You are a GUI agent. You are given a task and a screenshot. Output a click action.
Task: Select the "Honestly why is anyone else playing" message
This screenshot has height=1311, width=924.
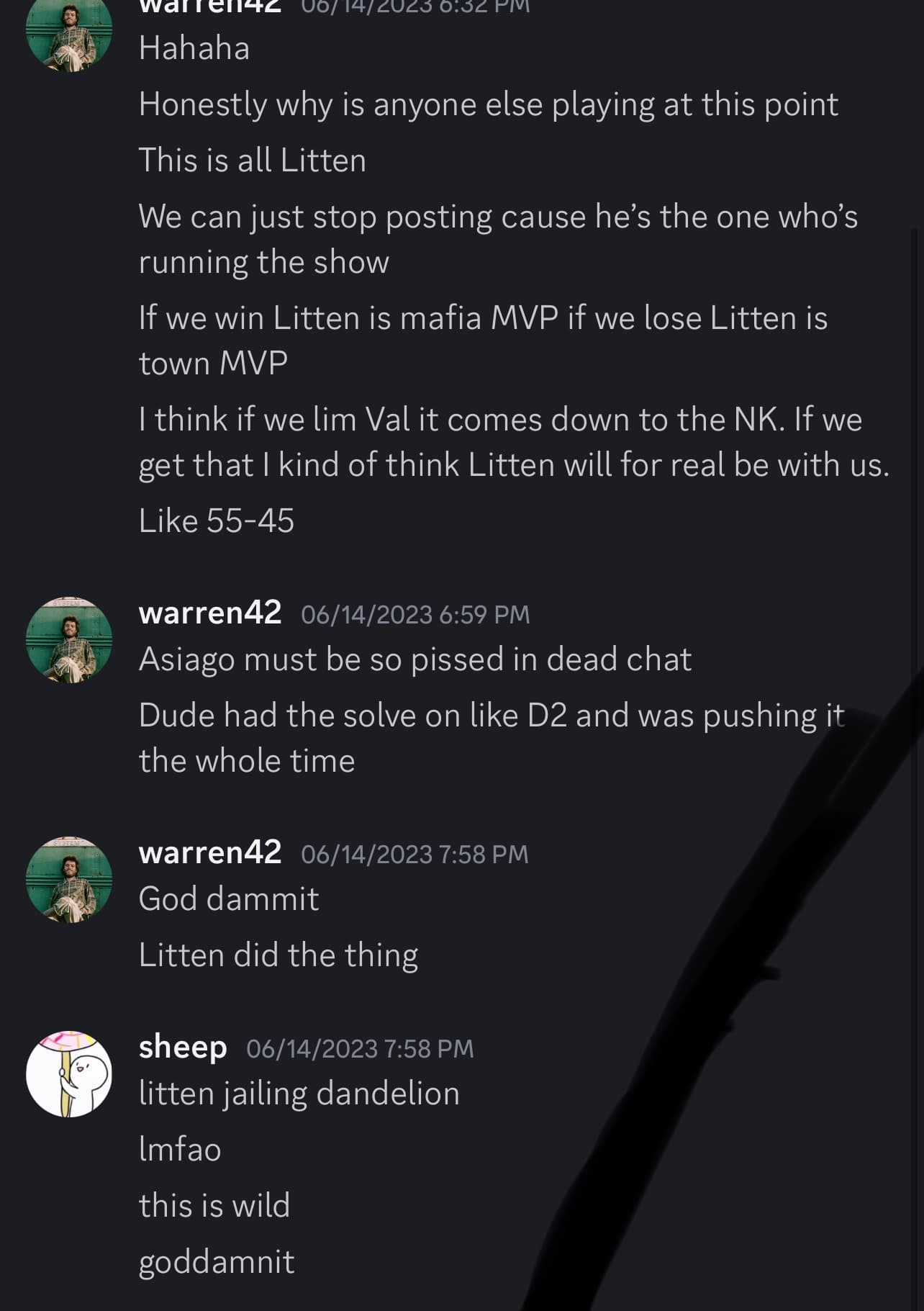[x=488, y=105]
